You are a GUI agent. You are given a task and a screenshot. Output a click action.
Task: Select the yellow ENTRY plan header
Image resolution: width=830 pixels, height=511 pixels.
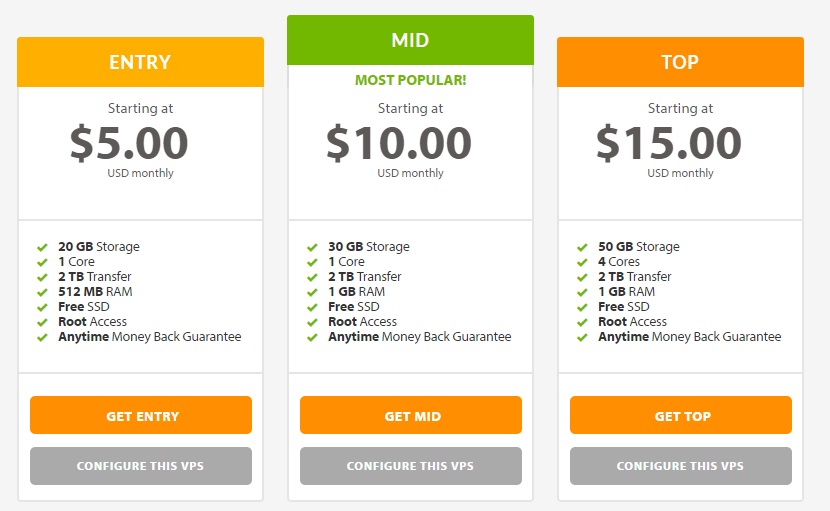coord(140,62)
